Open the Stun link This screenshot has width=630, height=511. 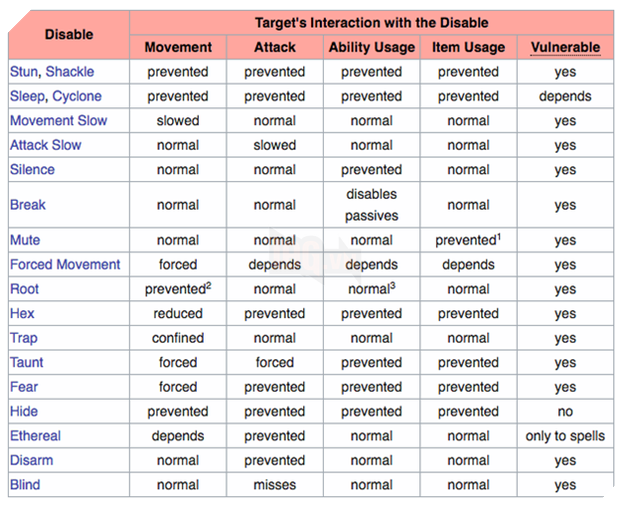pos(24,72)
